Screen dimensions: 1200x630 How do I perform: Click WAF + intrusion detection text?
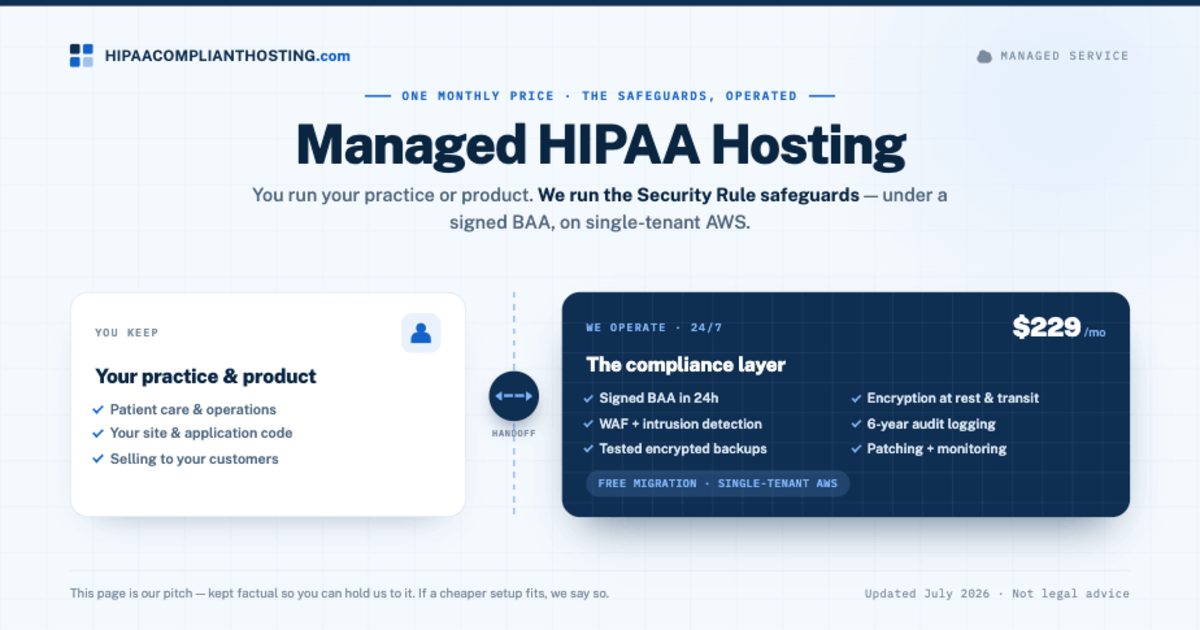point(681,424)
